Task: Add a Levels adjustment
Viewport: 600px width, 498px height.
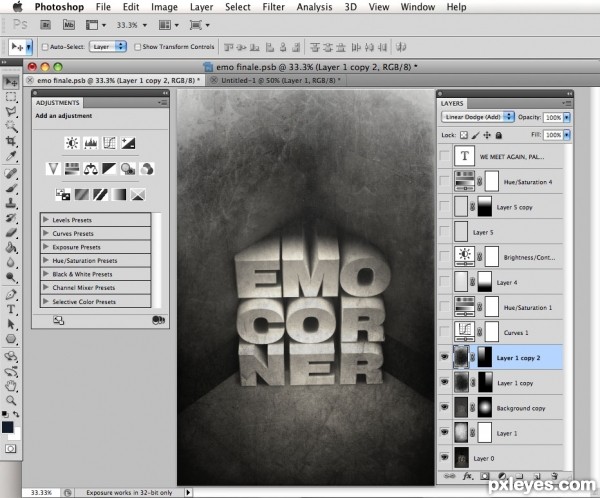Action: (91, 143)
